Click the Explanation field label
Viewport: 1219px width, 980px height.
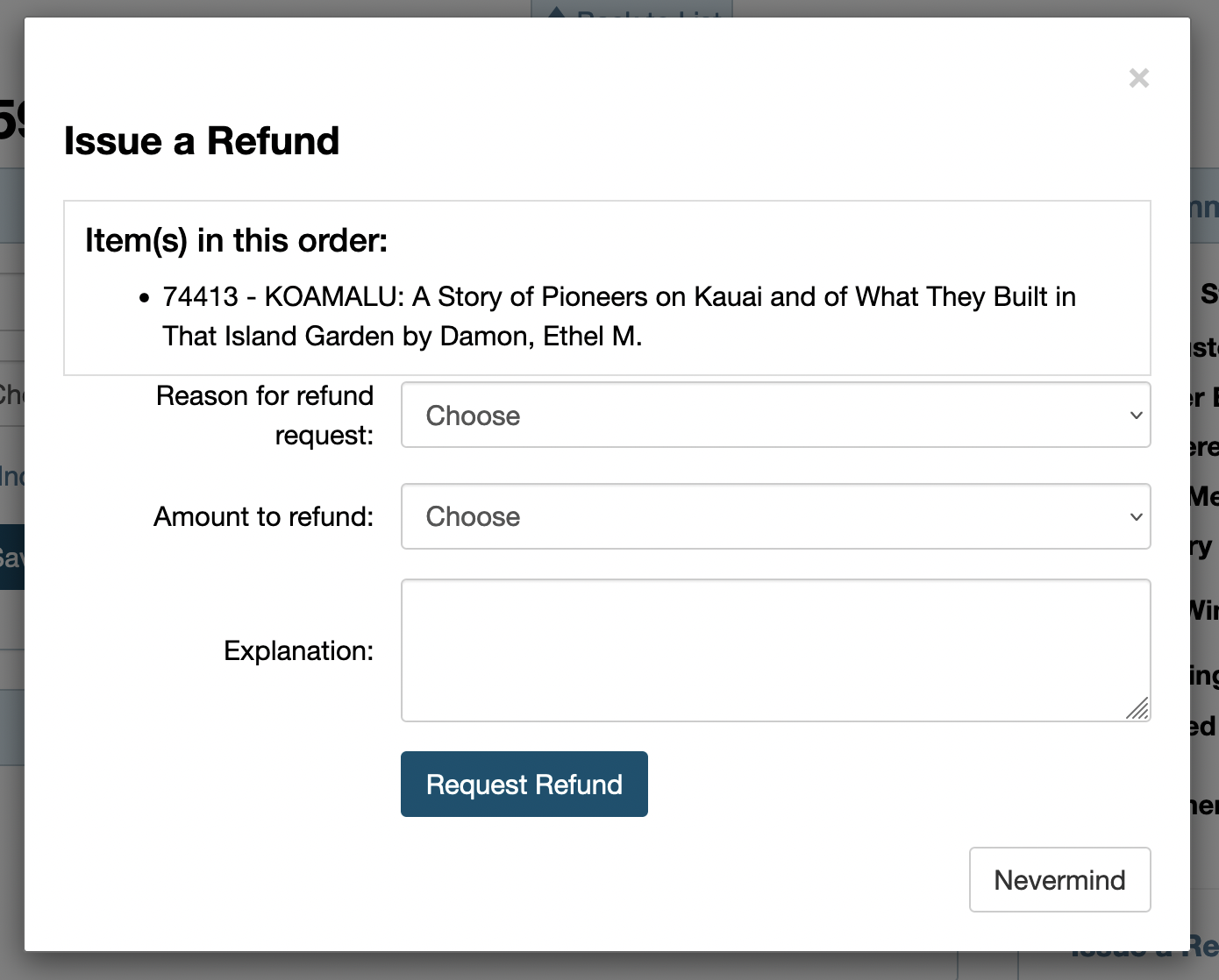pos(298,650)
